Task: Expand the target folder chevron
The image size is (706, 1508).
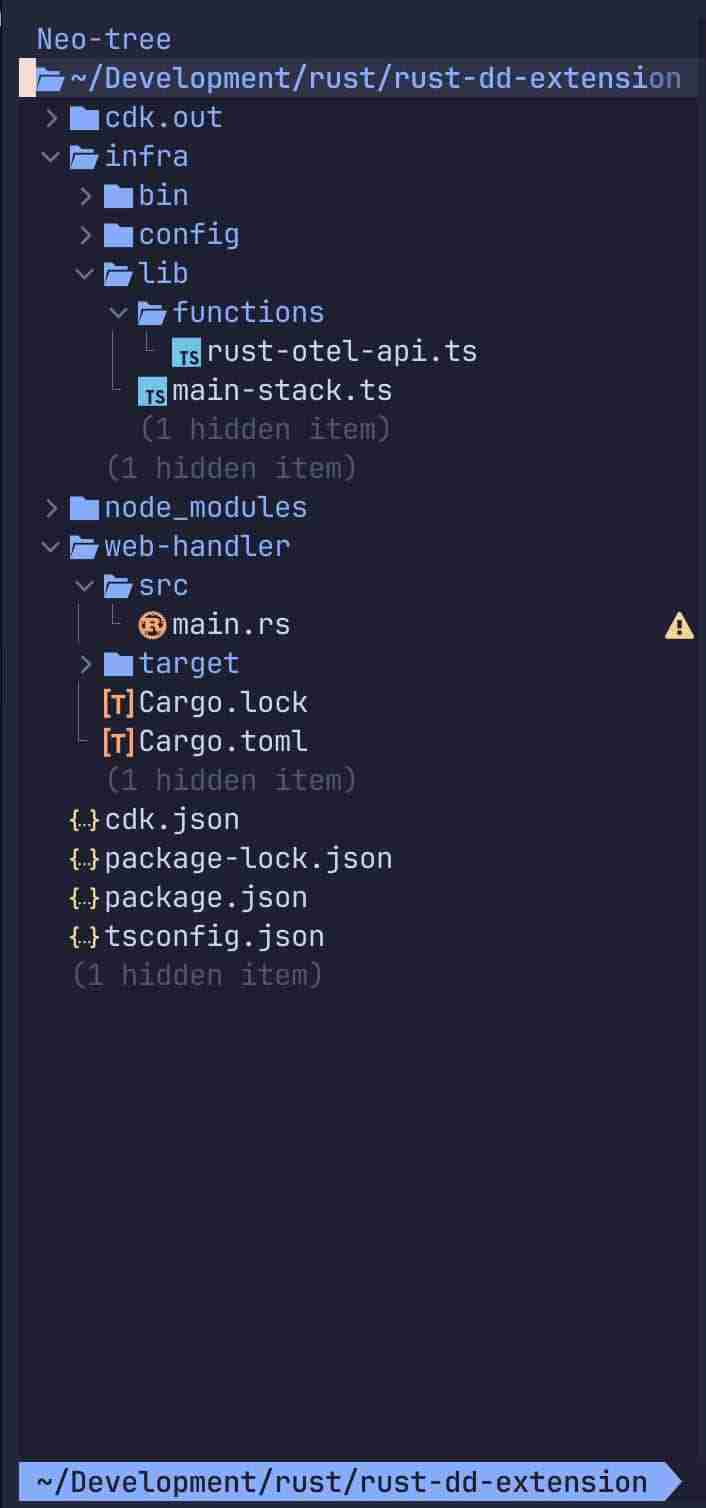Action: tap(85, 664)
